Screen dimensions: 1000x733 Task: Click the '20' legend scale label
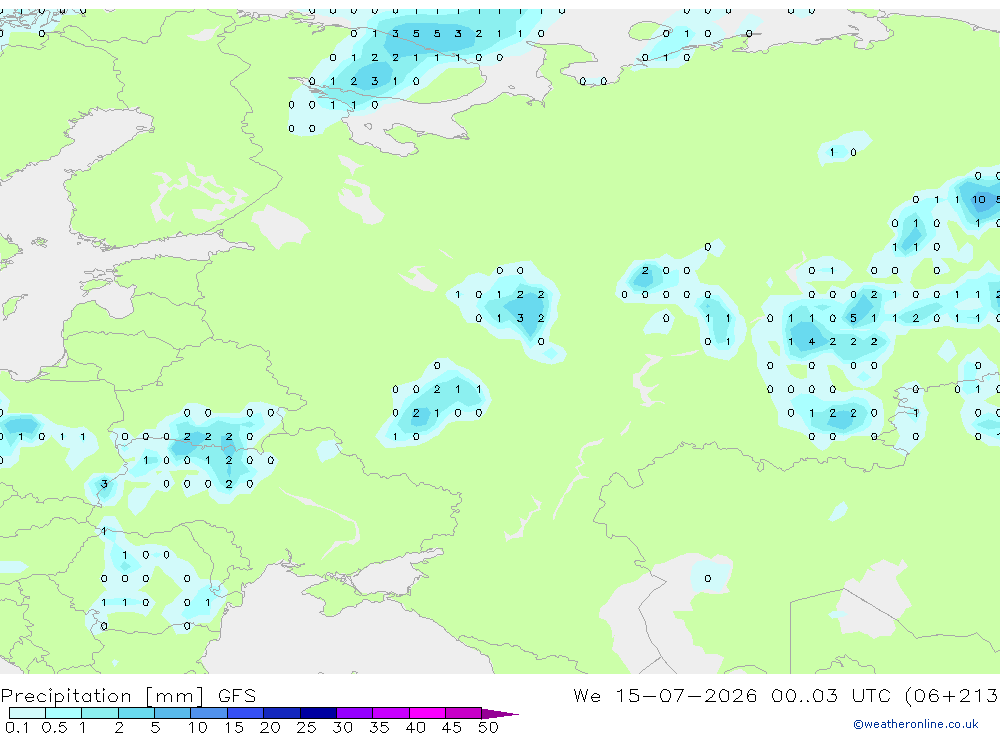point(270,727)
